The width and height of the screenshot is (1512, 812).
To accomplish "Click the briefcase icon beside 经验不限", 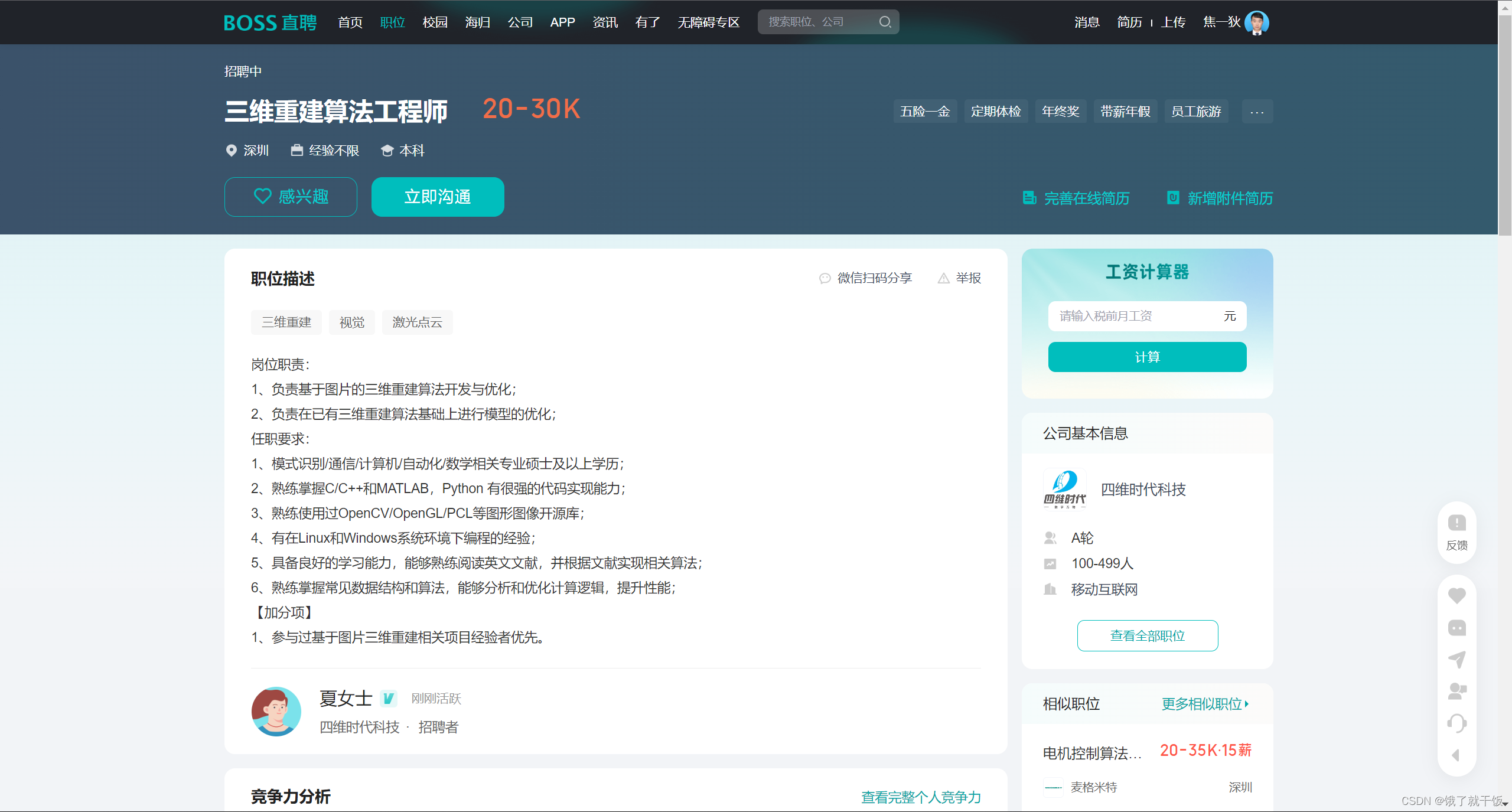I will (297, 150).
